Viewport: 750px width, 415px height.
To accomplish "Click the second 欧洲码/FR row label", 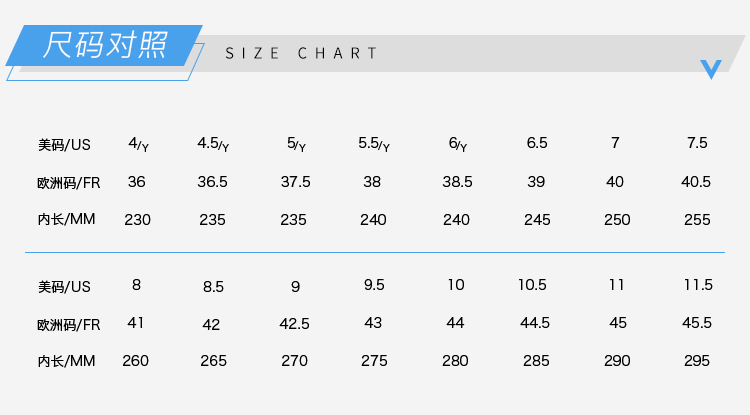I will tap(69, 325).
